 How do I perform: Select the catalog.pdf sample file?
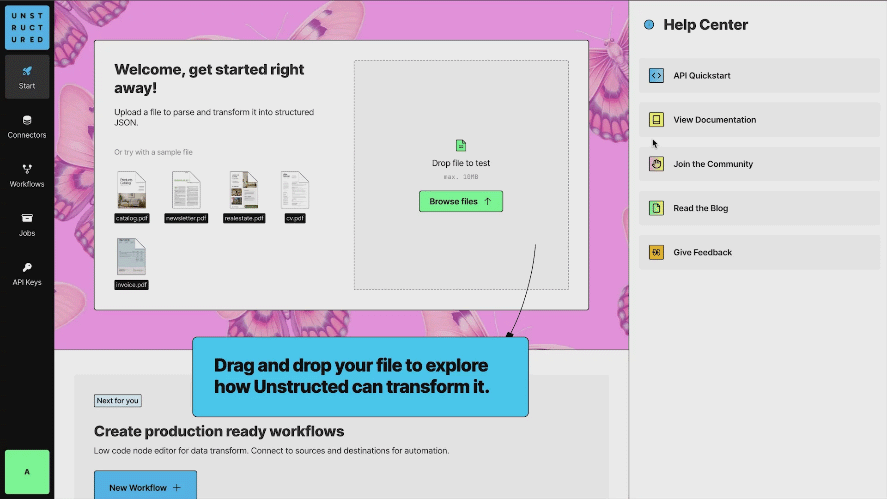pos(132,196)
